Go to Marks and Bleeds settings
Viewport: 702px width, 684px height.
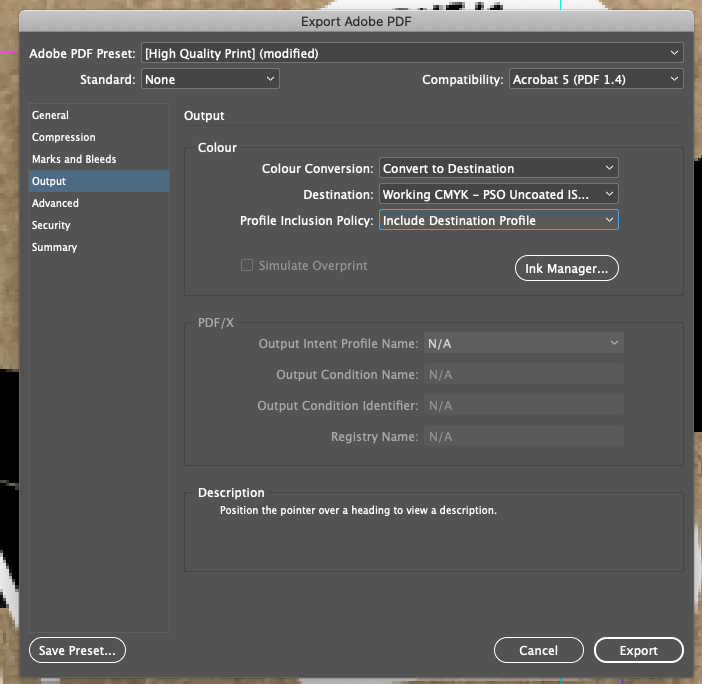point(99,159)
